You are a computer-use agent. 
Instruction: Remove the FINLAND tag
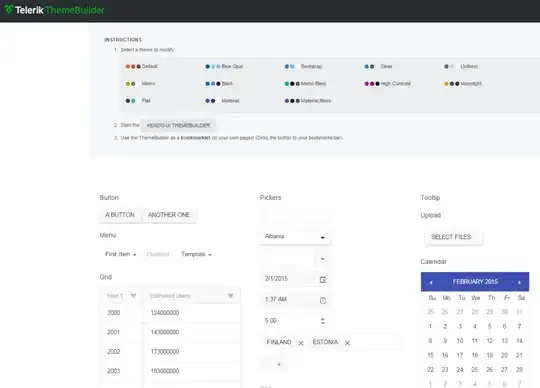pos(301,343)
